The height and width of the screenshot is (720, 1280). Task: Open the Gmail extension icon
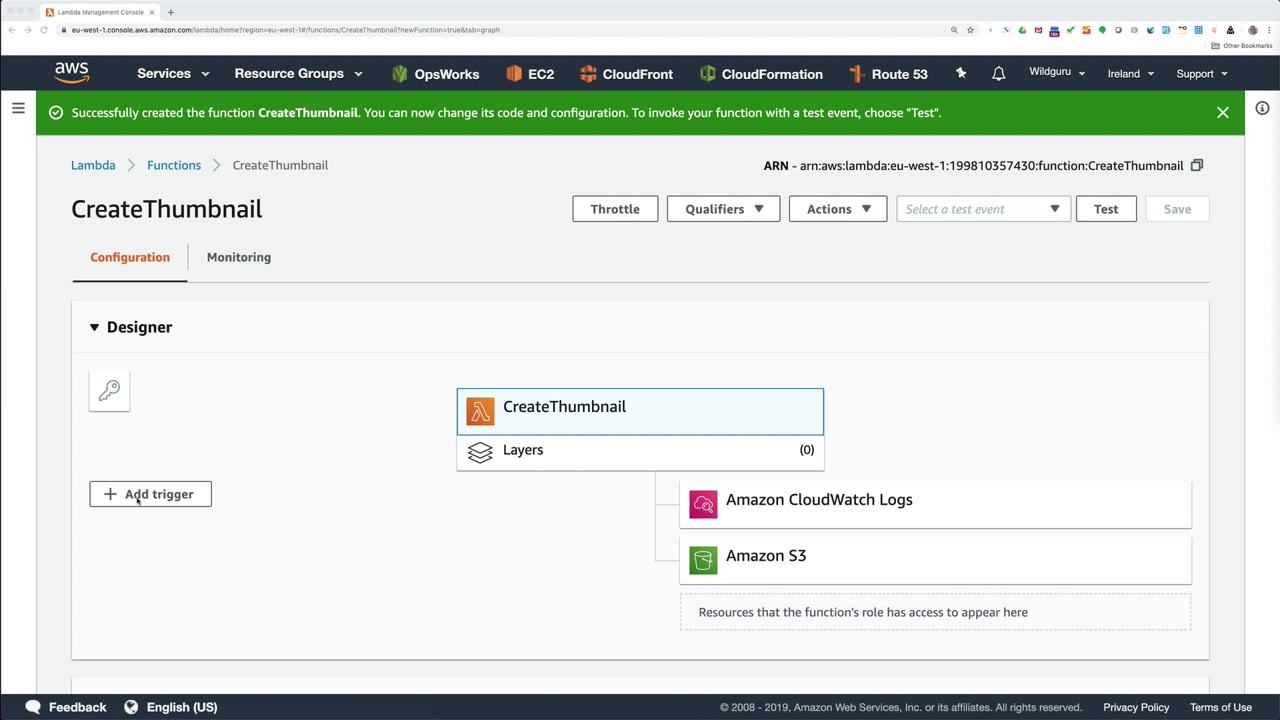tap(1038, 30)
